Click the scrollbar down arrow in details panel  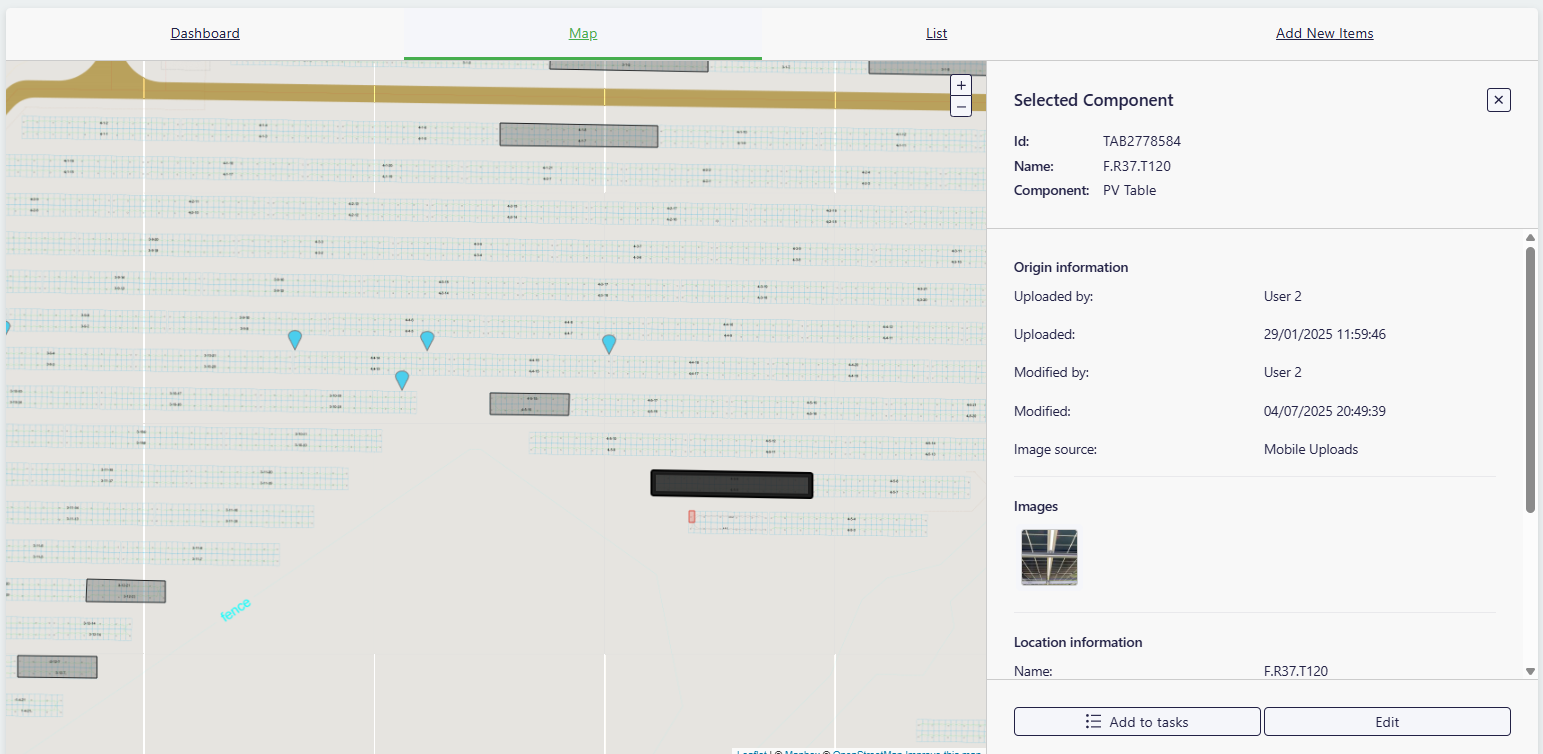point(1530,672)
